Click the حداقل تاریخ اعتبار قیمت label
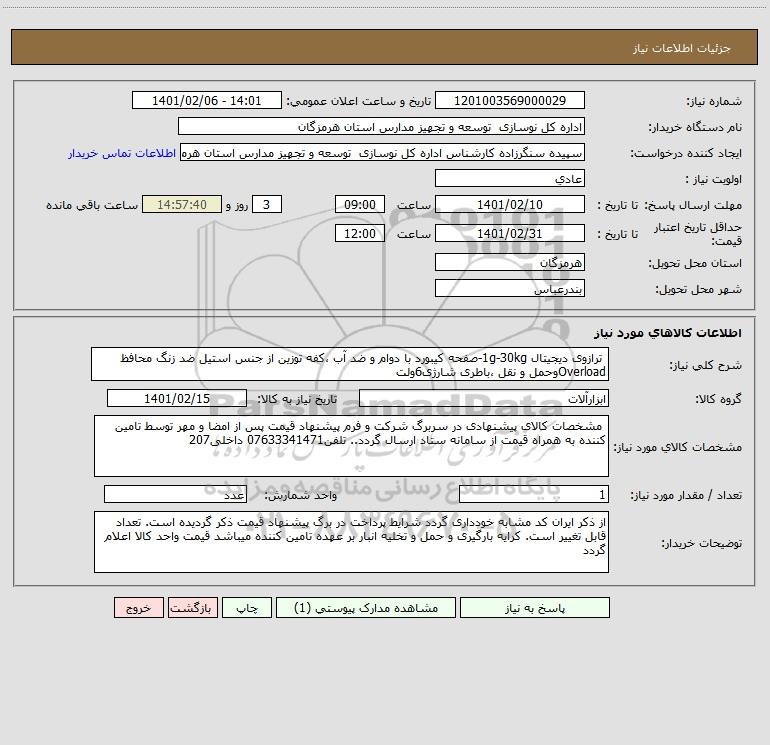The image size is (770, 745). pyautogui.click(x=698, y=234)
